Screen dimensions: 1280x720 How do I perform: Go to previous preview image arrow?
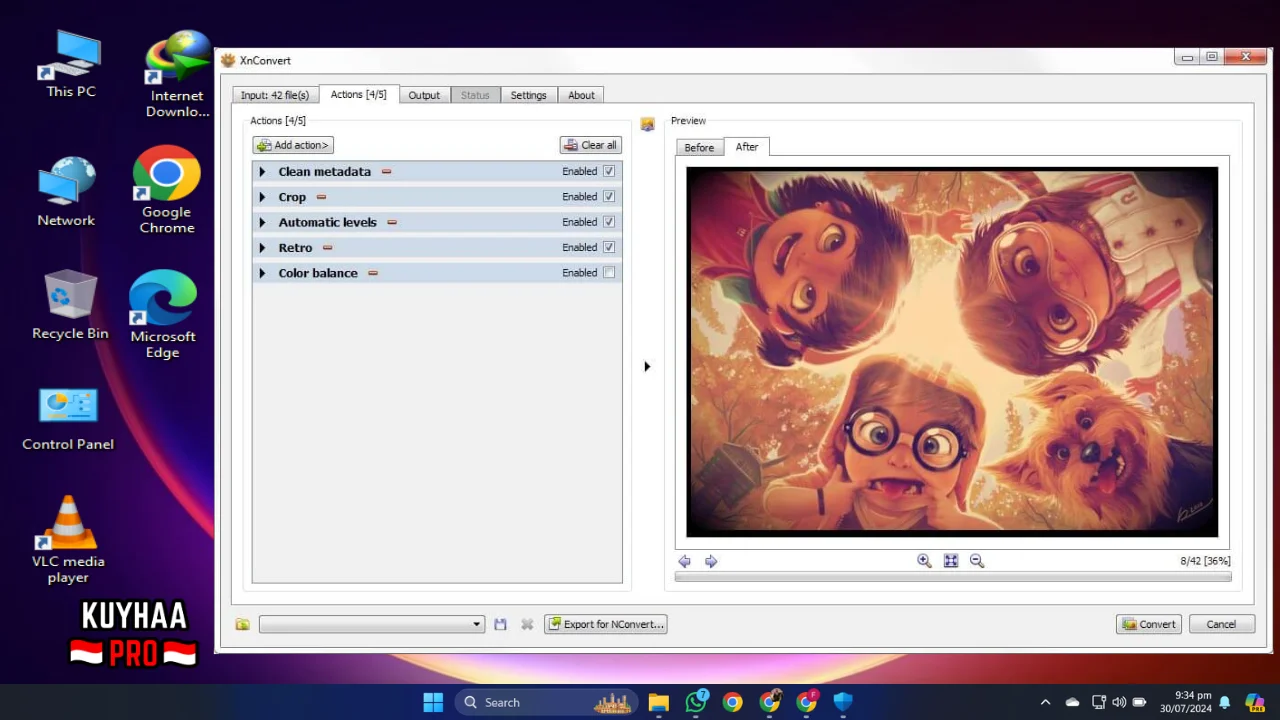pos(684,562)
